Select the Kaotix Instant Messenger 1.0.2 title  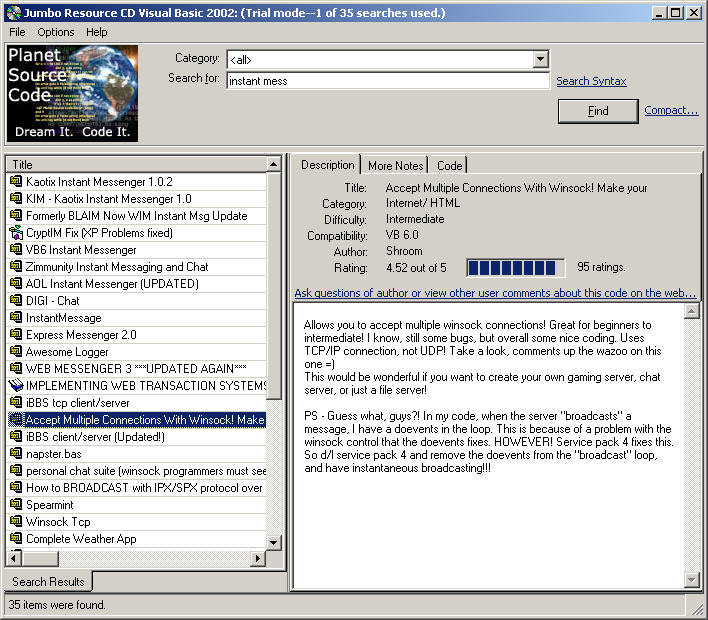(99, 182)
